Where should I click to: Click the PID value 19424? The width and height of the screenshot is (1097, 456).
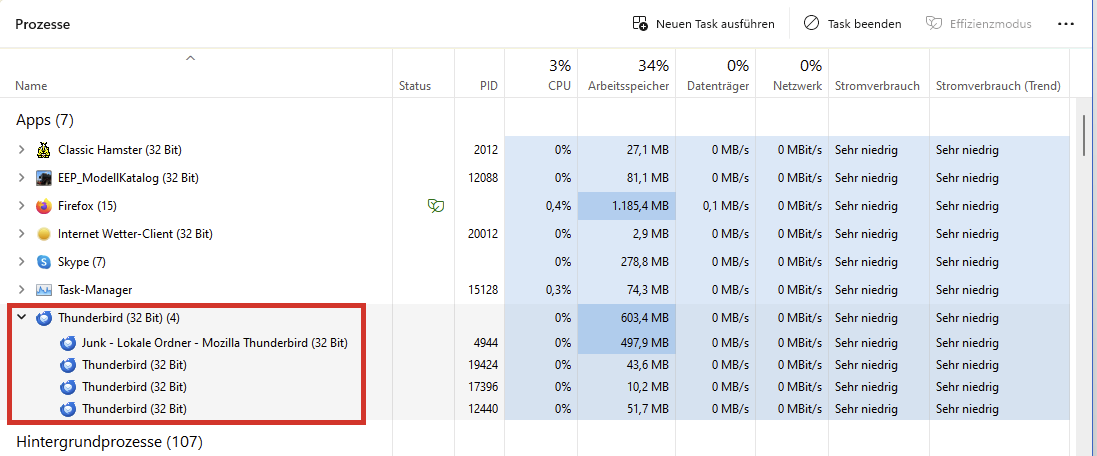[483, 364]
